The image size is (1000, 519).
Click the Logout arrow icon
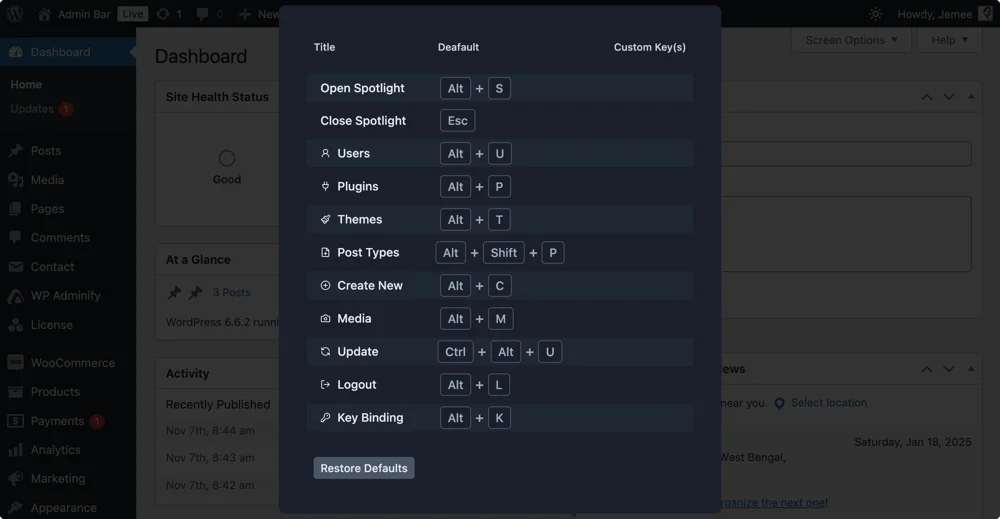click(325, 384)
